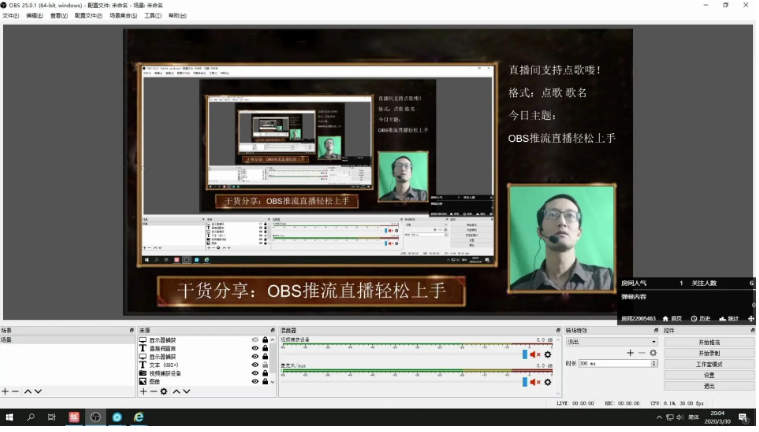Toggle the lock on the 视频捕获设备 source
Screen dimensions: 759x432
pos(265,373)
